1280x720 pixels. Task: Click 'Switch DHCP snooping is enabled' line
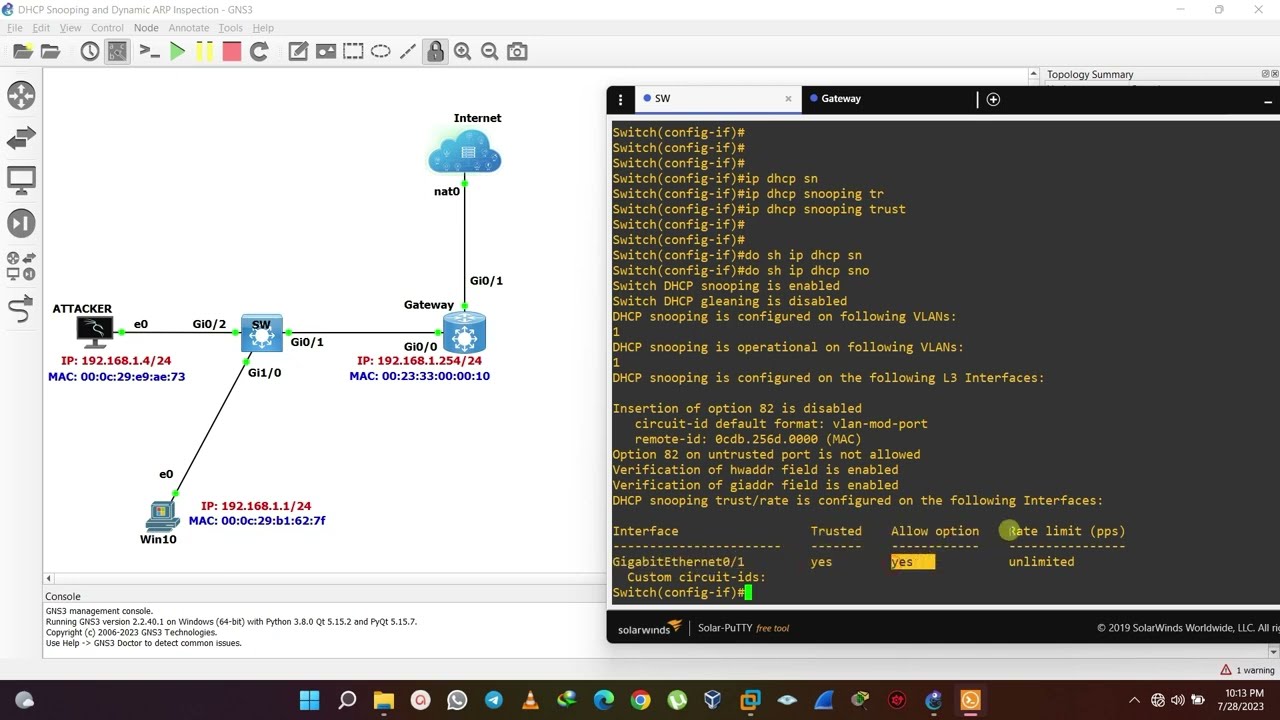tap(726, 286)
